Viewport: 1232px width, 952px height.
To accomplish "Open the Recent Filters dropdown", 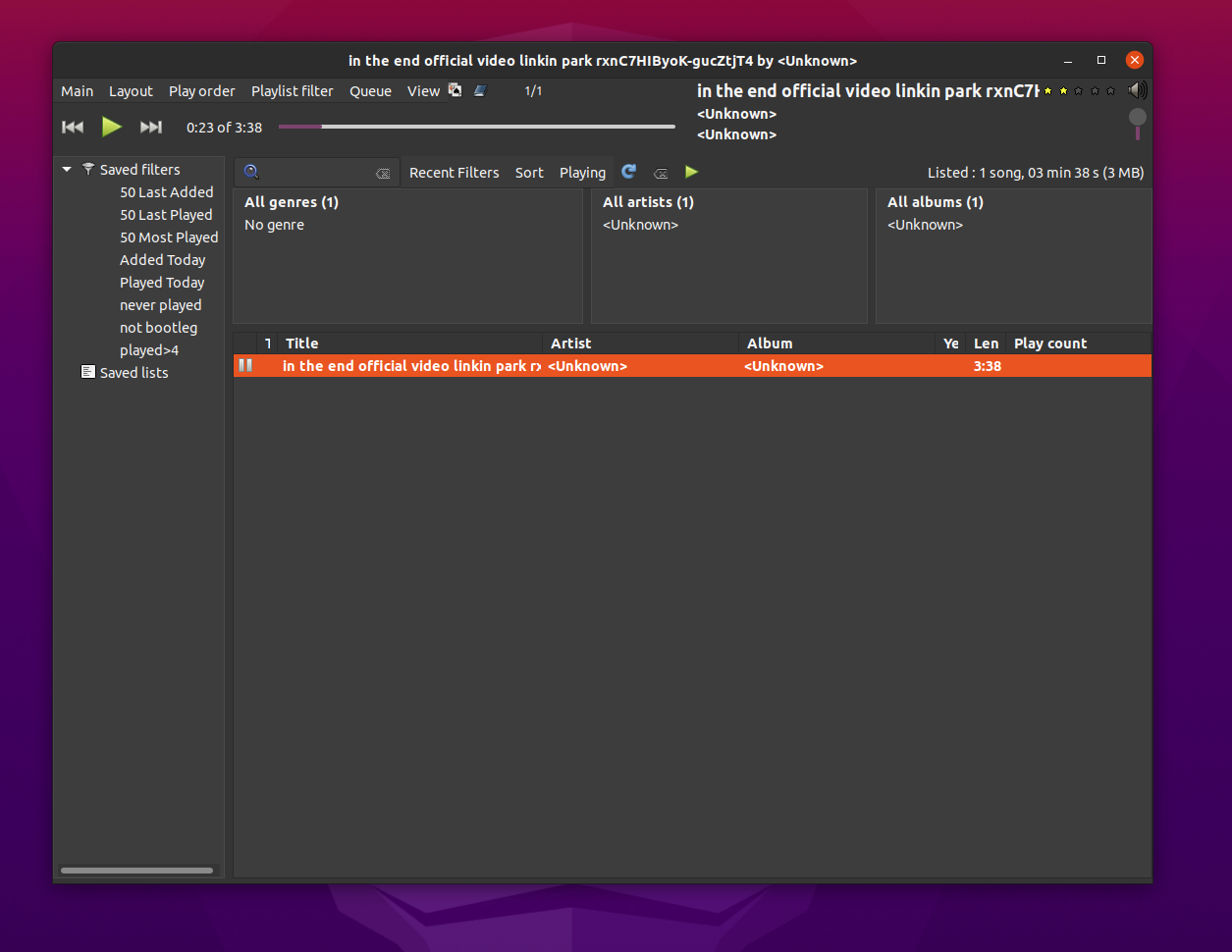I will tap(454, 173).
